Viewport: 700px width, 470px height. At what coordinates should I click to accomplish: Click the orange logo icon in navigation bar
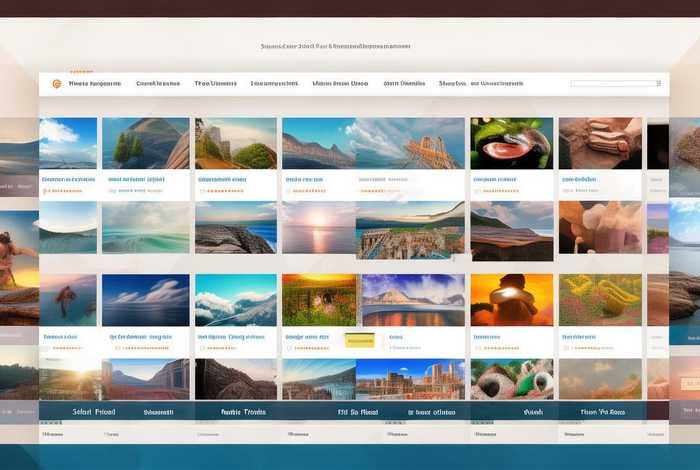56,84
